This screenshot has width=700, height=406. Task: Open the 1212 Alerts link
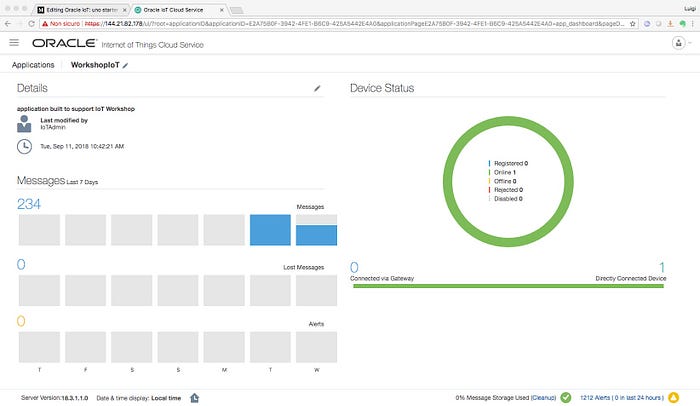coord(622,398)
